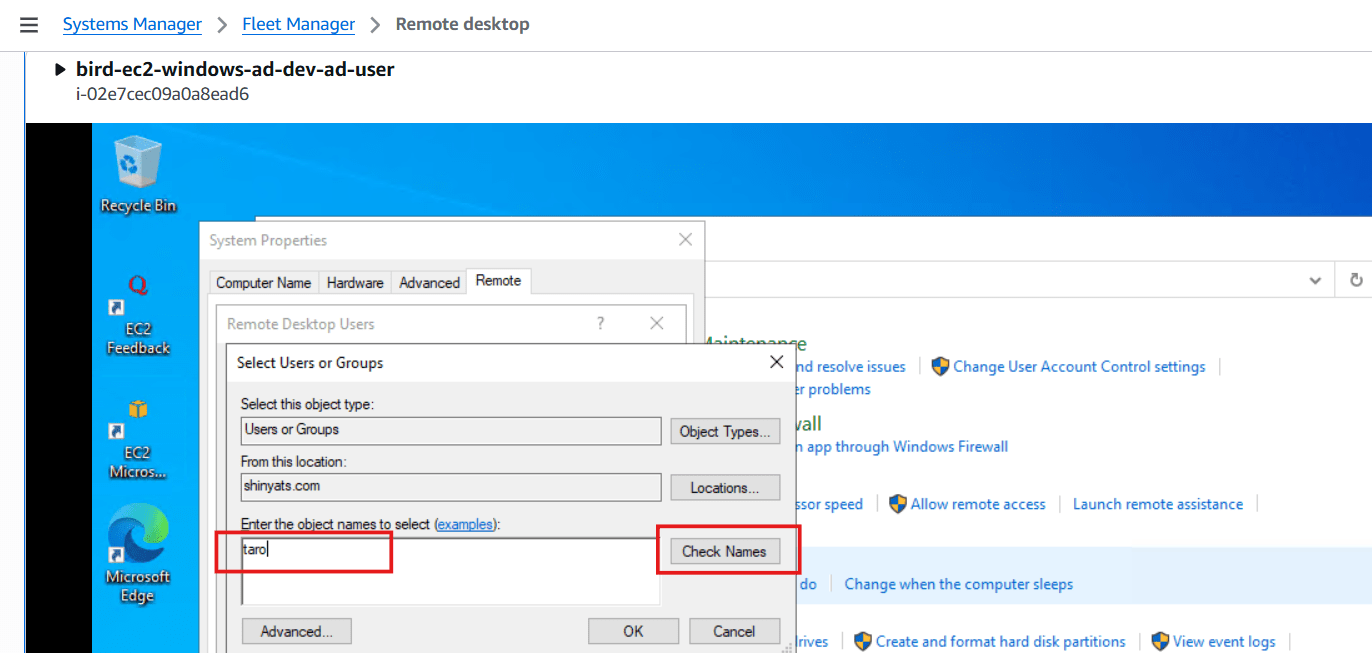Click the help question mark in Remote Desktop Users
1372x653 pixels.
[x=600, y=323]
